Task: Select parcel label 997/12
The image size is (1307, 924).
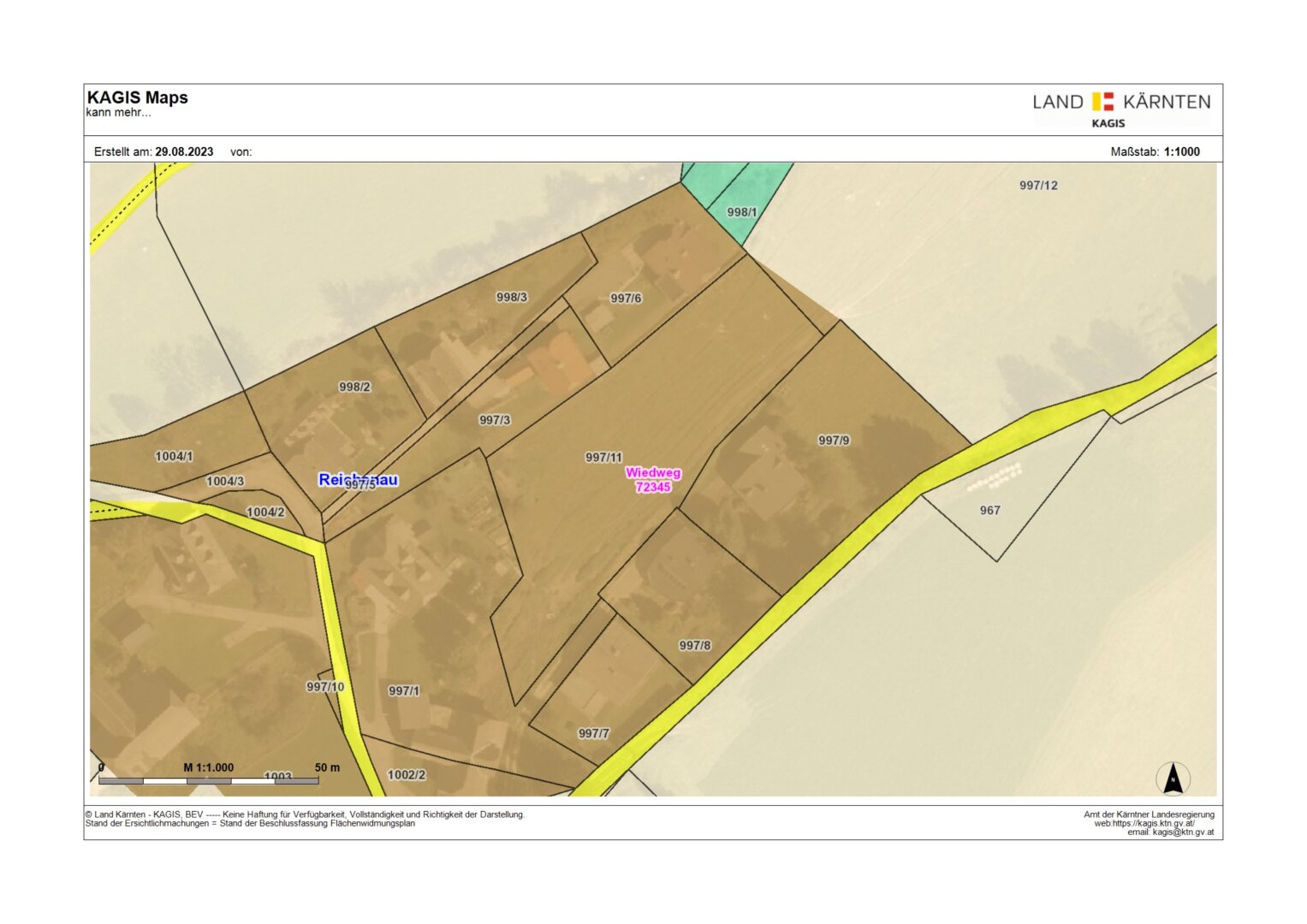Action: click(1038, 186)
